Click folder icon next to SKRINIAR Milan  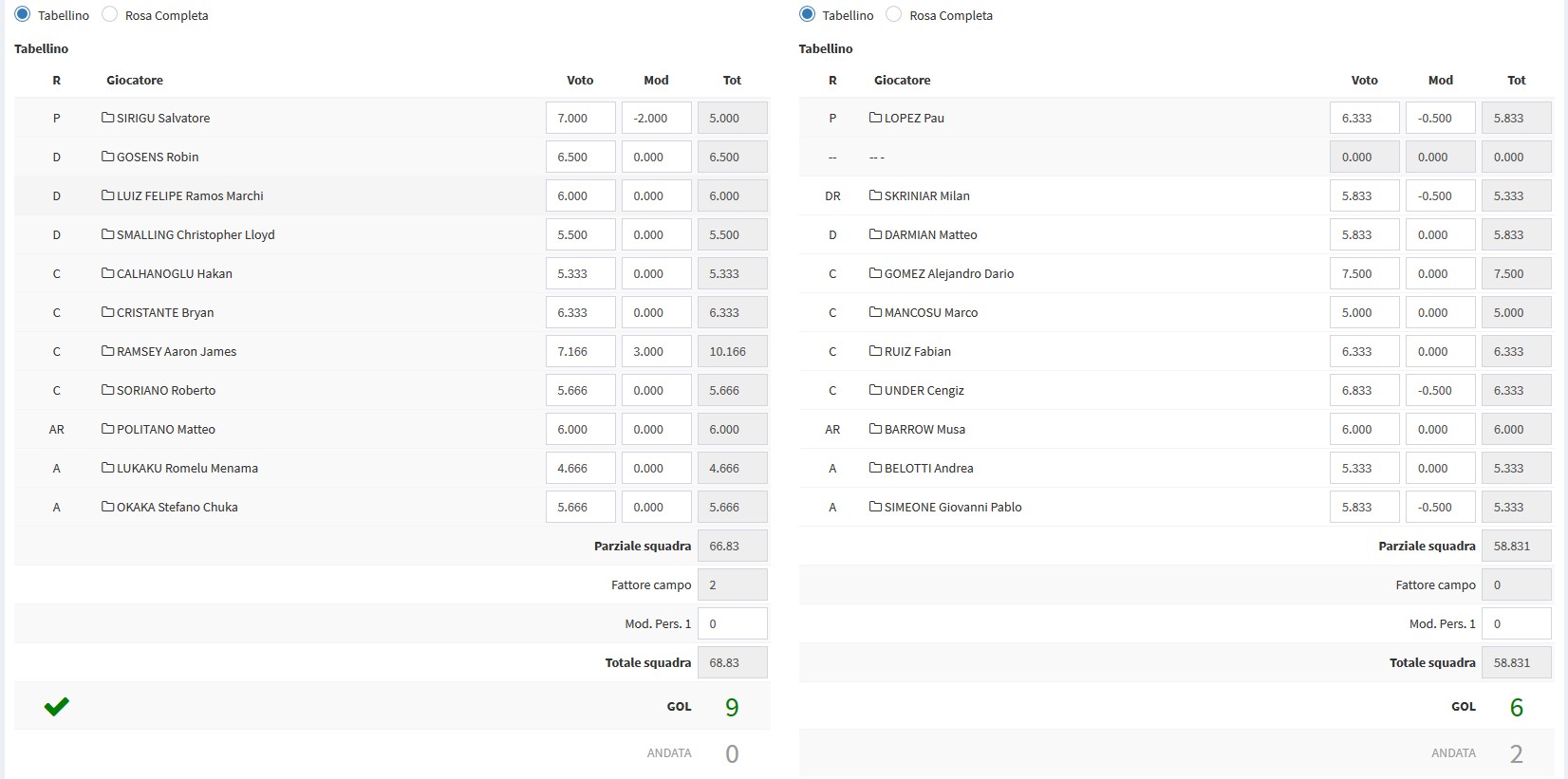tap(875, 195)
